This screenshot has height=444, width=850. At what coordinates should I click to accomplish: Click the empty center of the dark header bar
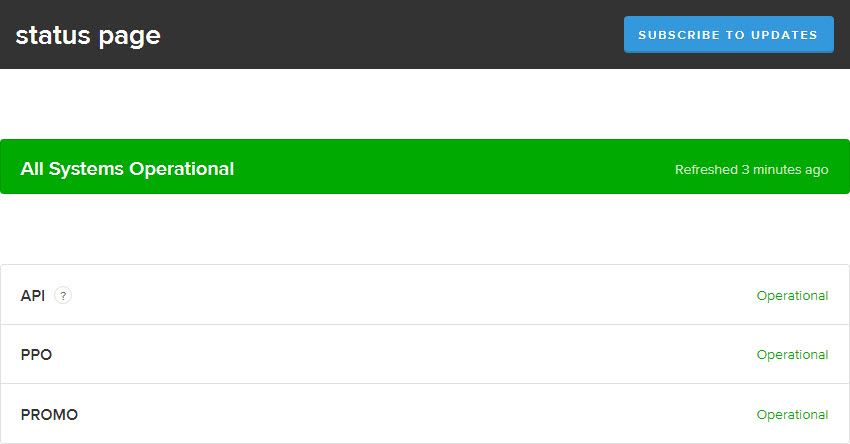[400, 35]
